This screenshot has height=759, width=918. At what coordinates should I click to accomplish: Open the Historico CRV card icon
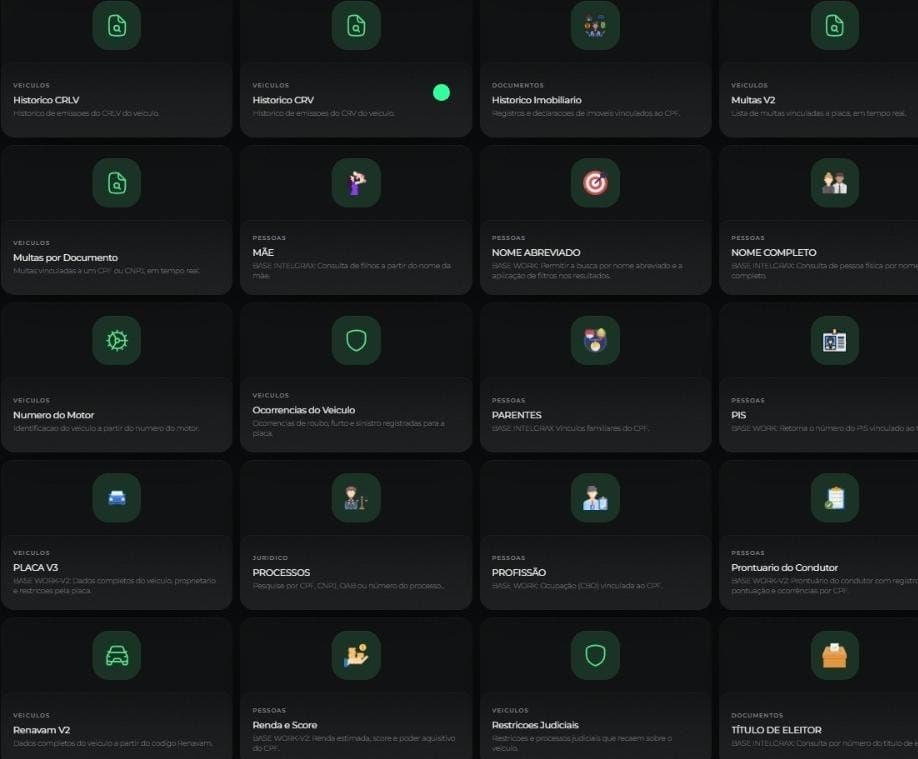[356, 26]
